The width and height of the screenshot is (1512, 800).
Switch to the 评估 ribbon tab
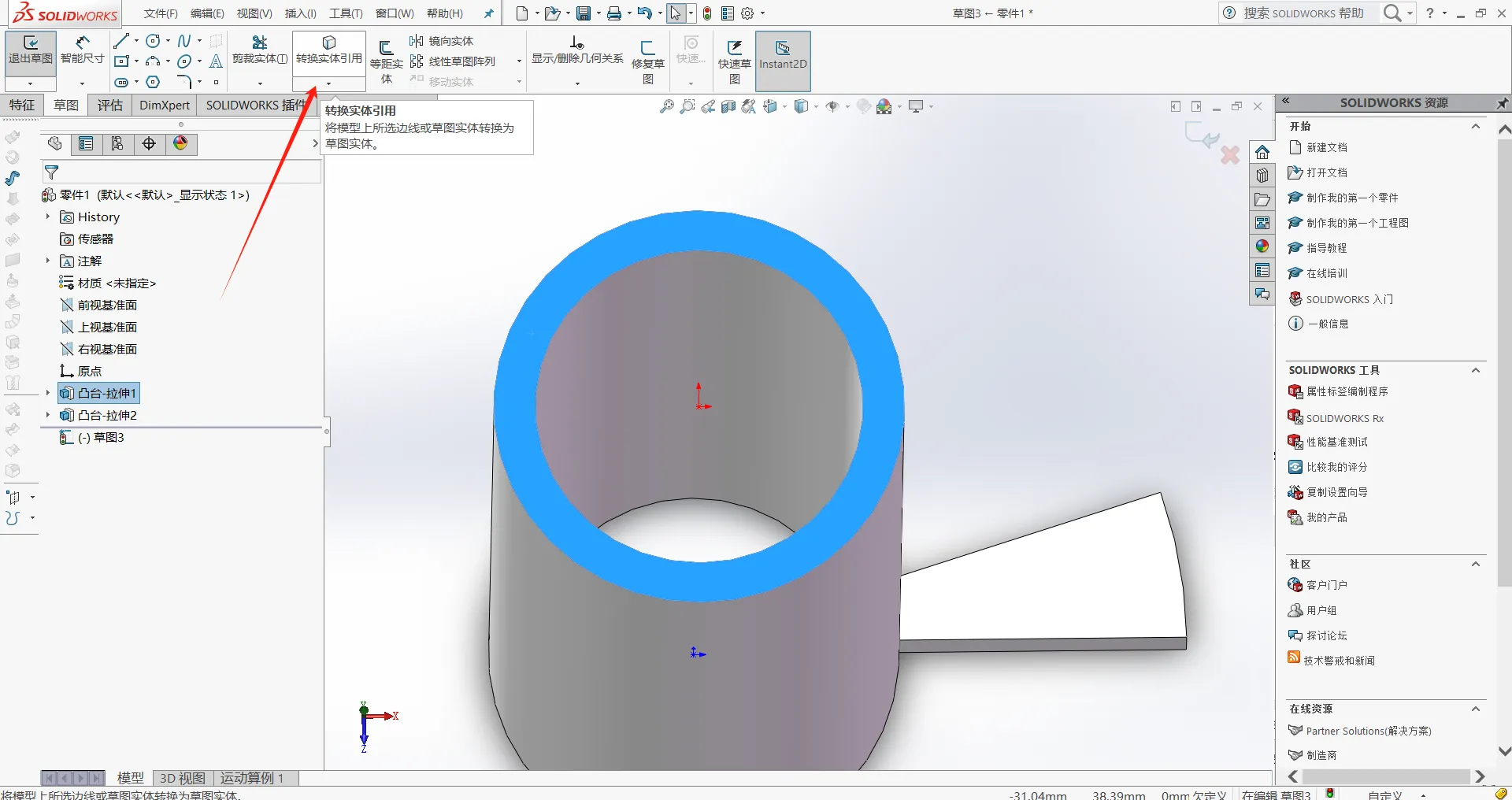tap(110, 106)
